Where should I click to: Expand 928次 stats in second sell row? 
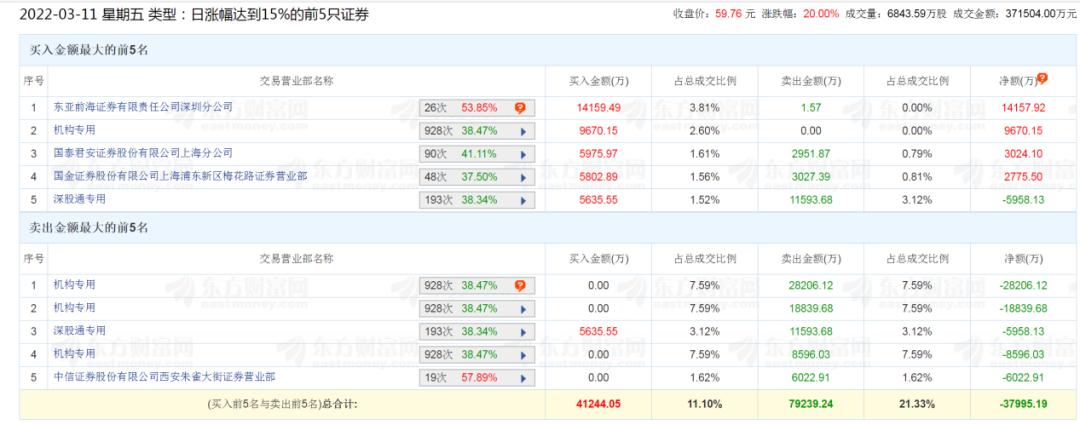[x=520, y=308]
